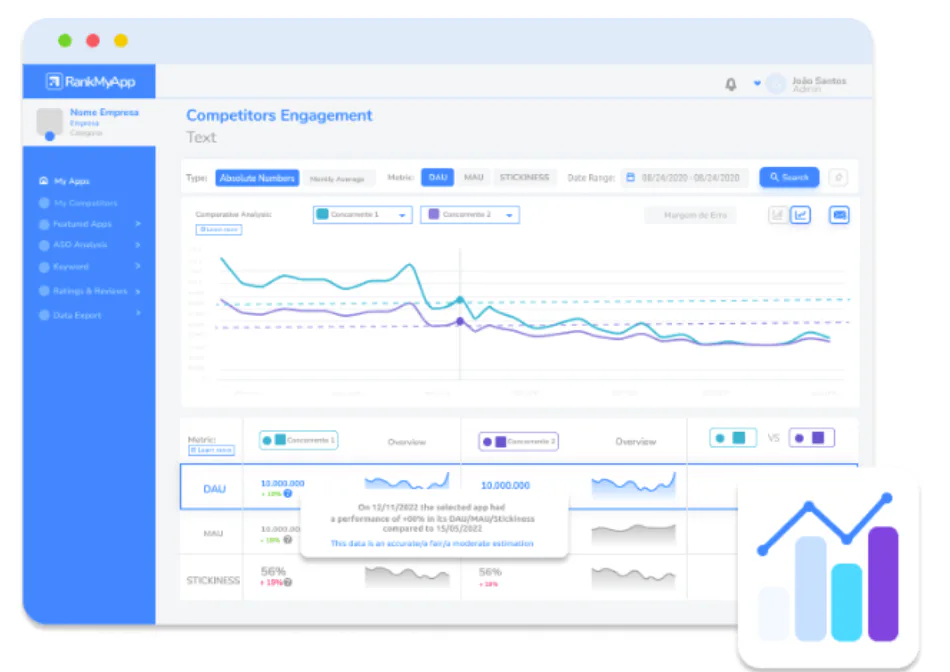
Task: Open Featured Apps in the sidebar
Action: [82, 224]
